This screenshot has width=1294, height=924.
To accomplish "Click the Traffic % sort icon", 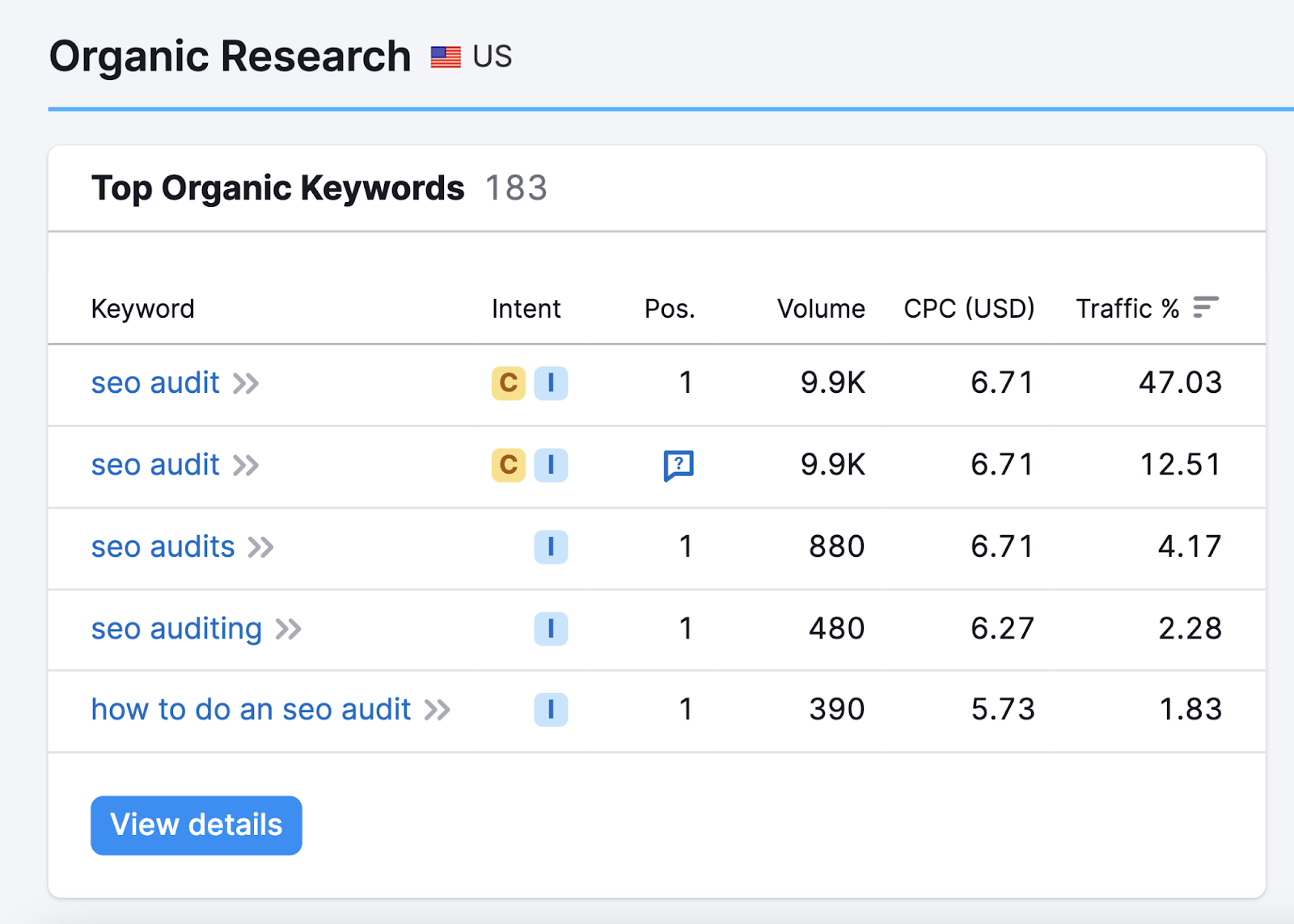I will [1207, 307].
